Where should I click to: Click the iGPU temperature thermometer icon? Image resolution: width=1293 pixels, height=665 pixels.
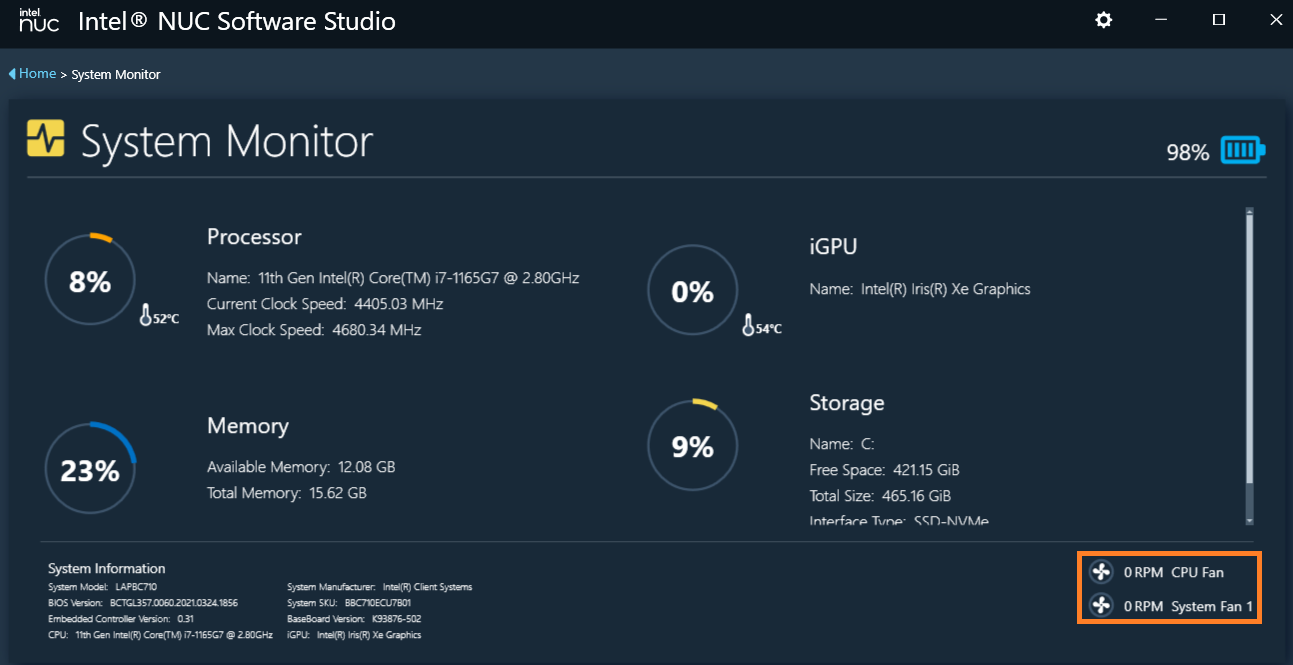pos(748,326)
